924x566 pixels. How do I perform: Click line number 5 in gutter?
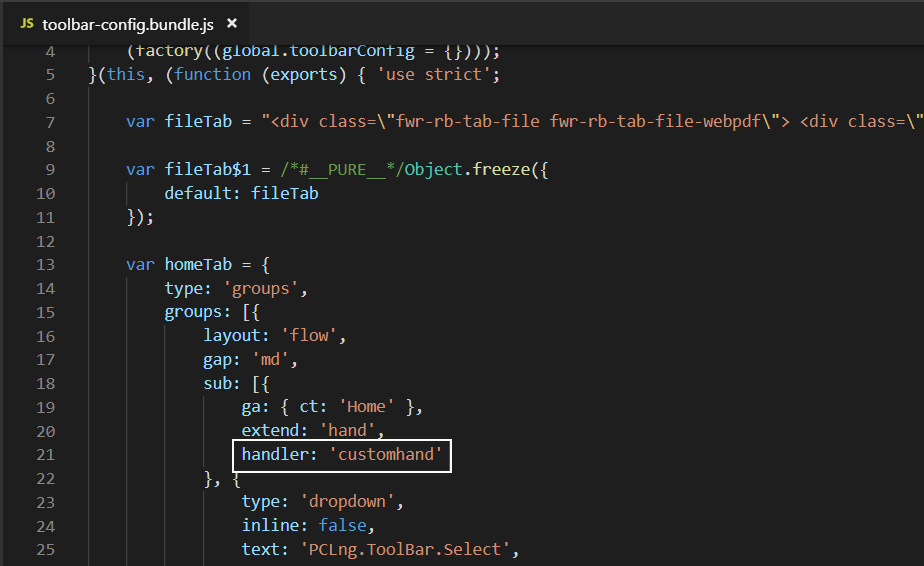coord(50,75)
